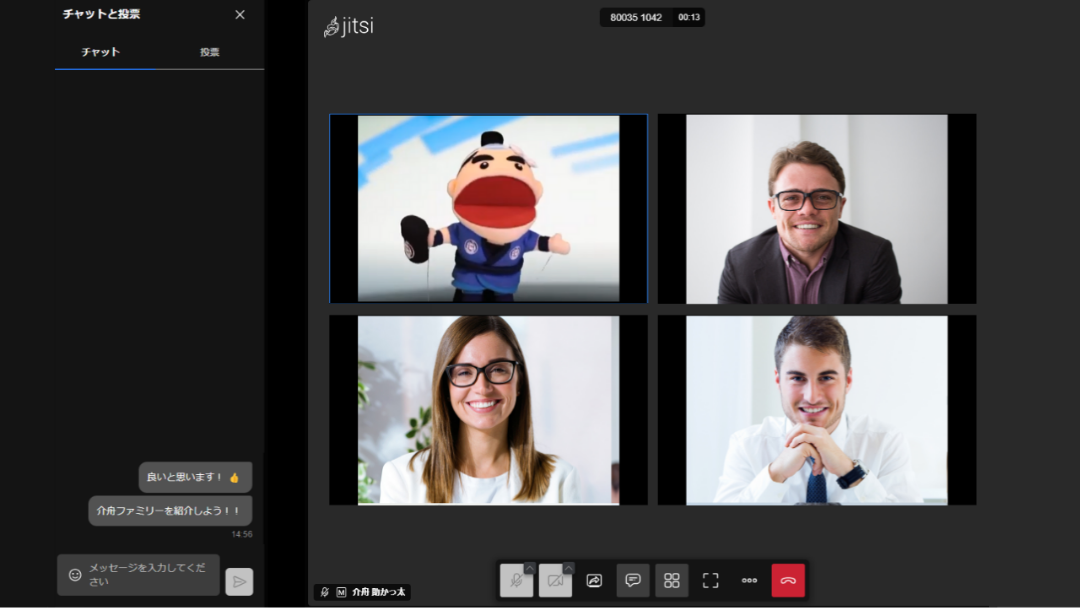This screenshot has width=1080, height=608.
Task: Start screen sharing
Action: [594, 580]
